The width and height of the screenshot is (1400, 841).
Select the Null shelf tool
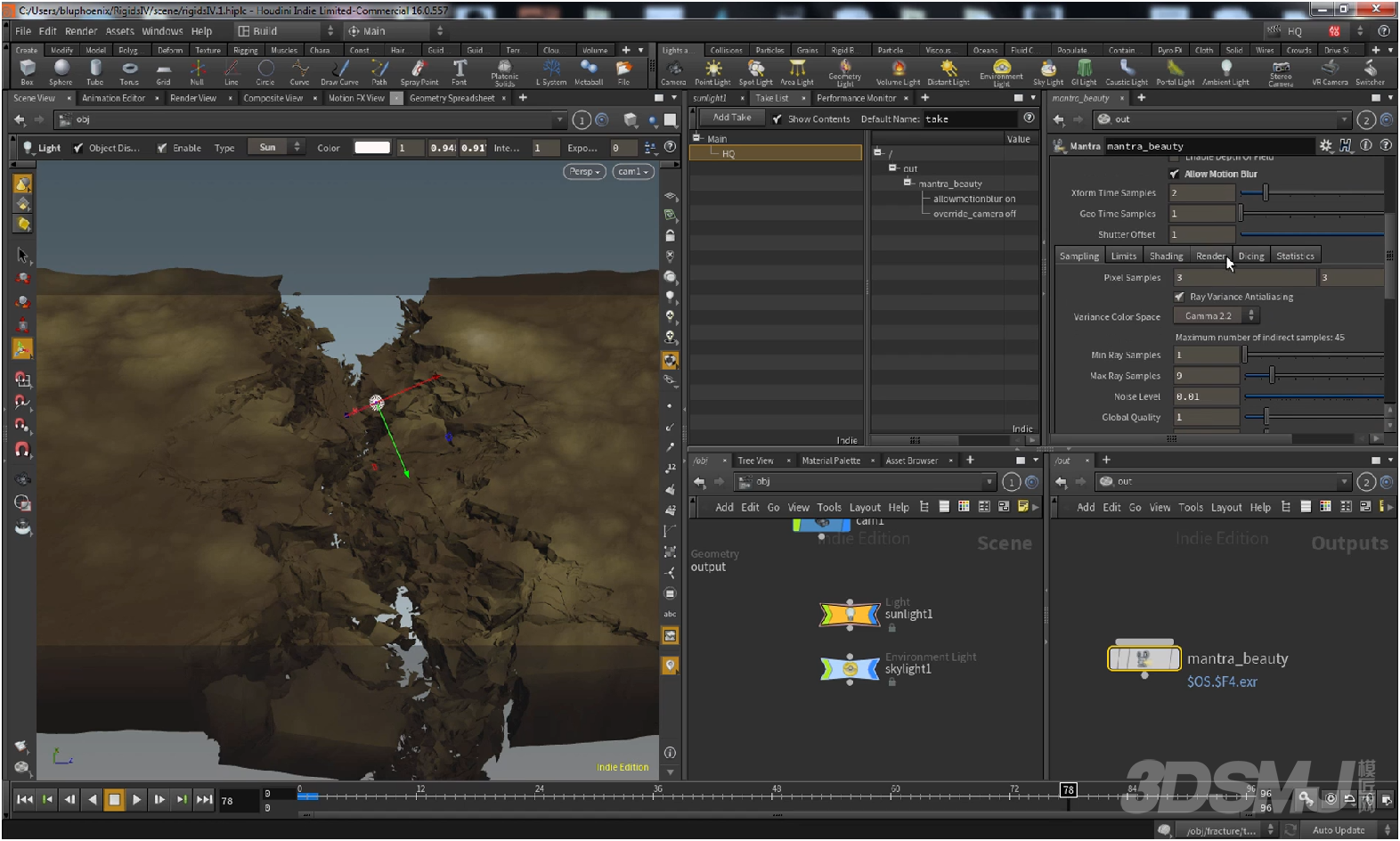coord(197,71)
